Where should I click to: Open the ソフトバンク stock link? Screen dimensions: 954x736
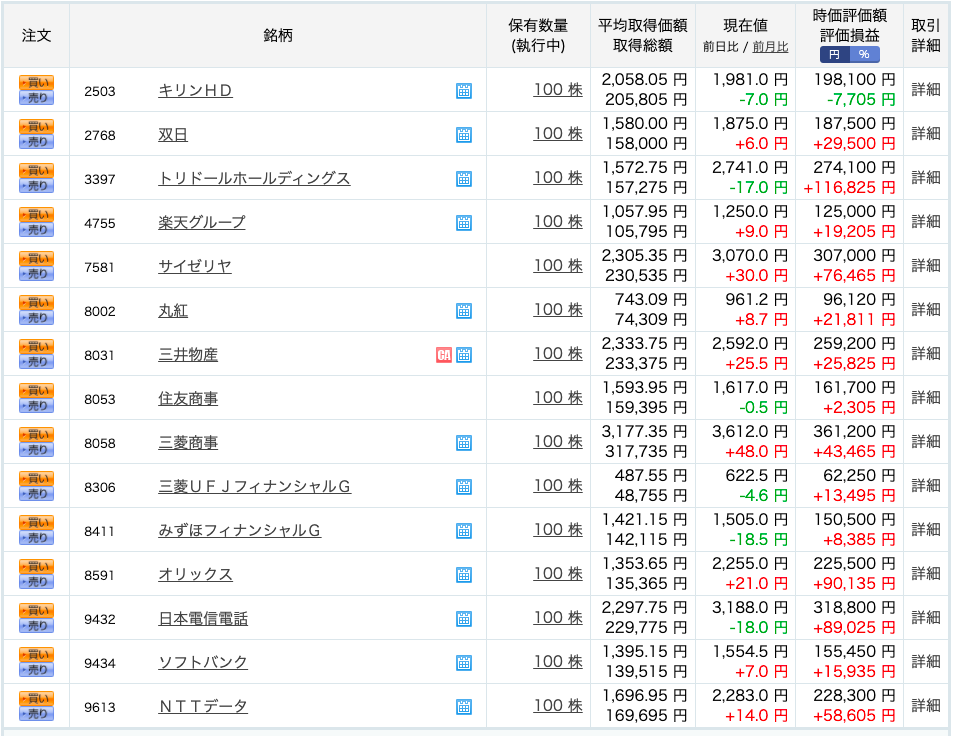pyautogui.click(x=203, y=663)
